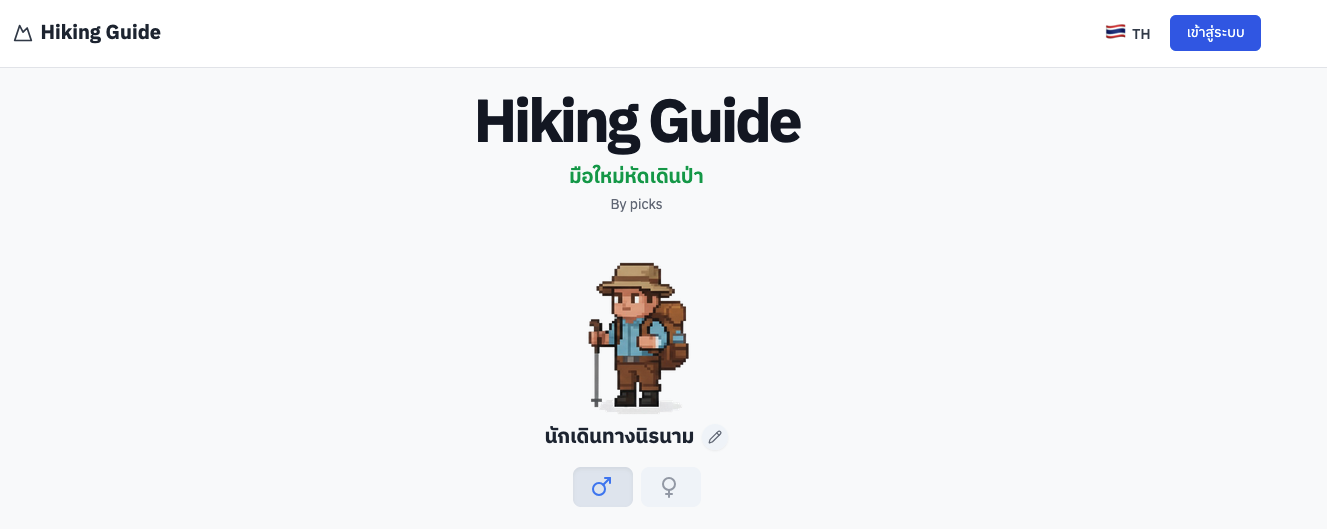Image resolution: width=1327 pixels, height=529 pixels.
Task: Open the Hiking Guide brand link in header
Action: coord(87,33)
